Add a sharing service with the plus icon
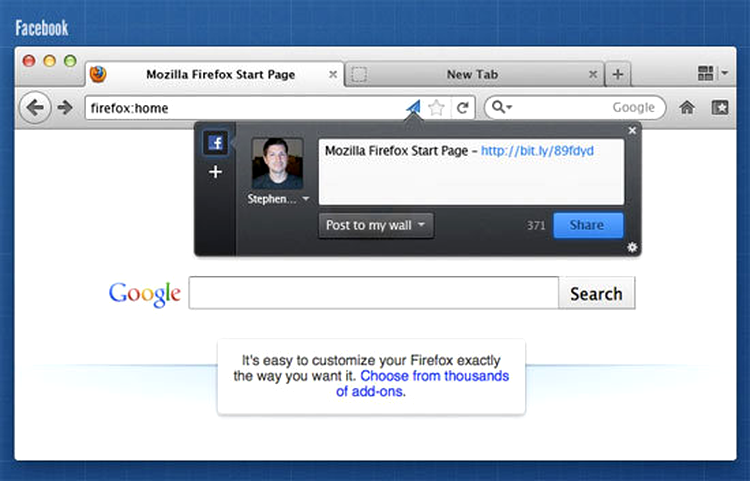This screenshot has height=481, width=750. (x=216, y=172)
